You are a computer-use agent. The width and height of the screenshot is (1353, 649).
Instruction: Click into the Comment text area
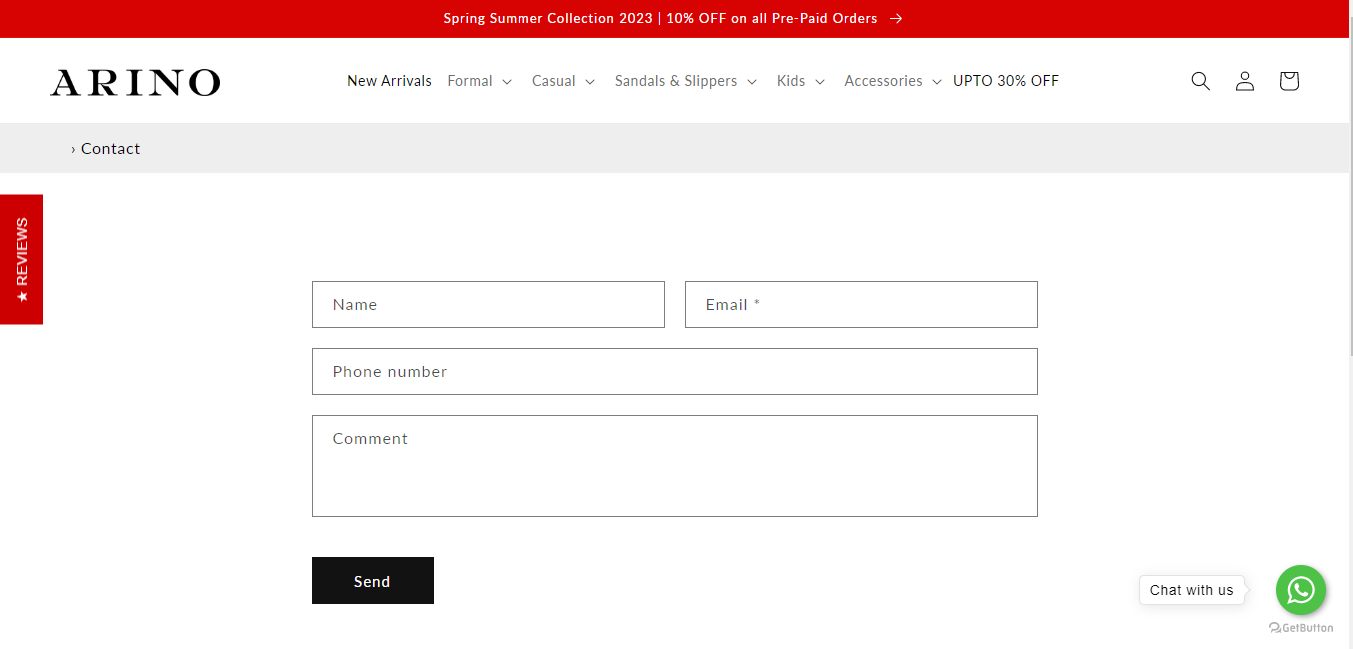675,466
